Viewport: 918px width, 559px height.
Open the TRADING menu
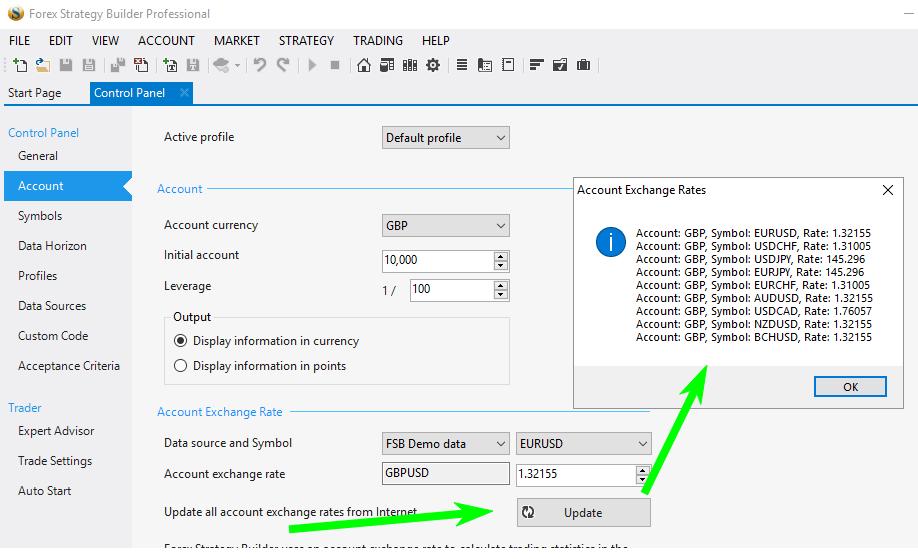378,40
